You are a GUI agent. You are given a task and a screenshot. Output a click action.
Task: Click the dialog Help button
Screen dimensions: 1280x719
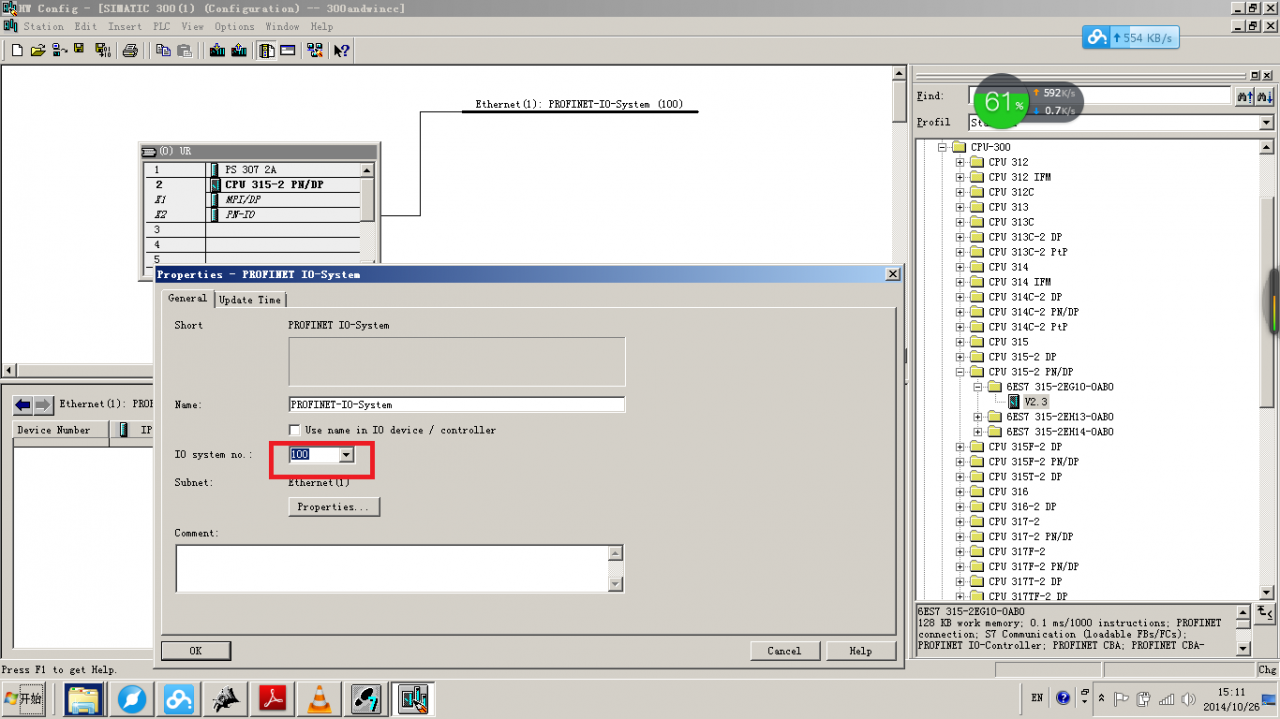pyautogui.click(x=860, y=651)
